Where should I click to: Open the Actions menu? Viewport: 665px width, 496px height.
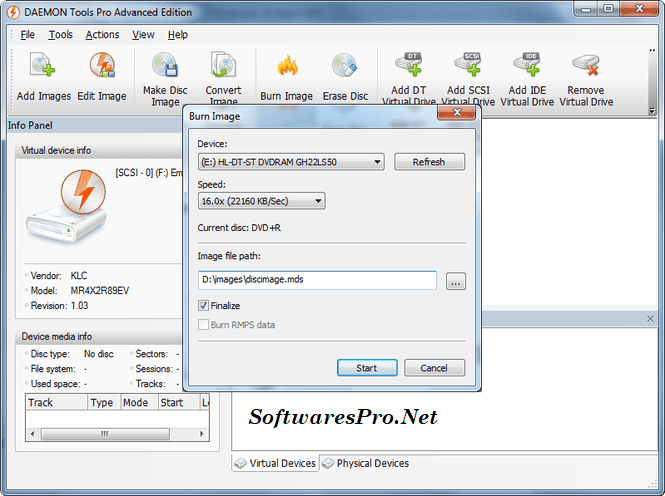pyautogui.click(x=102, y=35)
